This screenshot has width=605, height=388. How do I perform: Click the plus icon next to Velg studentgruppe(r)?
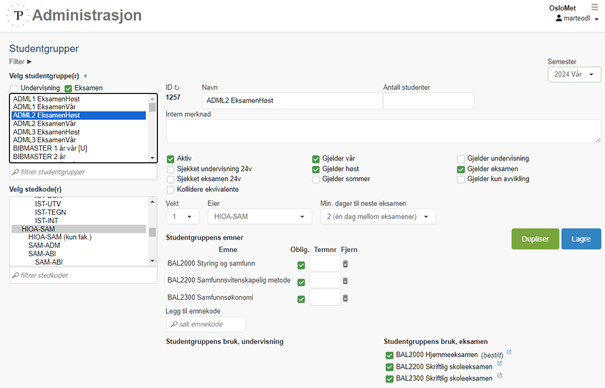pos(85,76)
